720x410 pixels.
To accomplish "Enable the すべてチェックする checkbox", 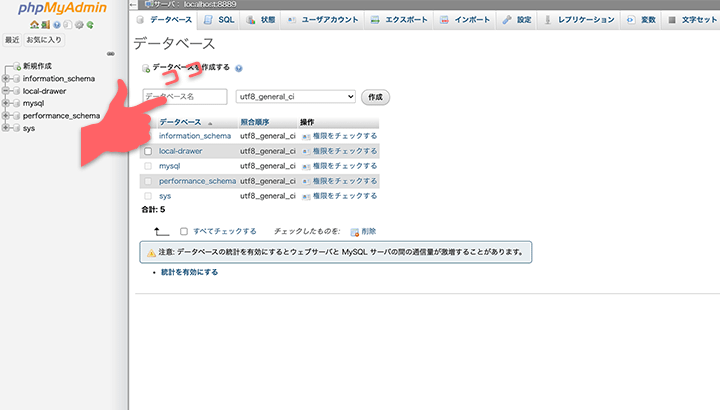I will [184, 231].
